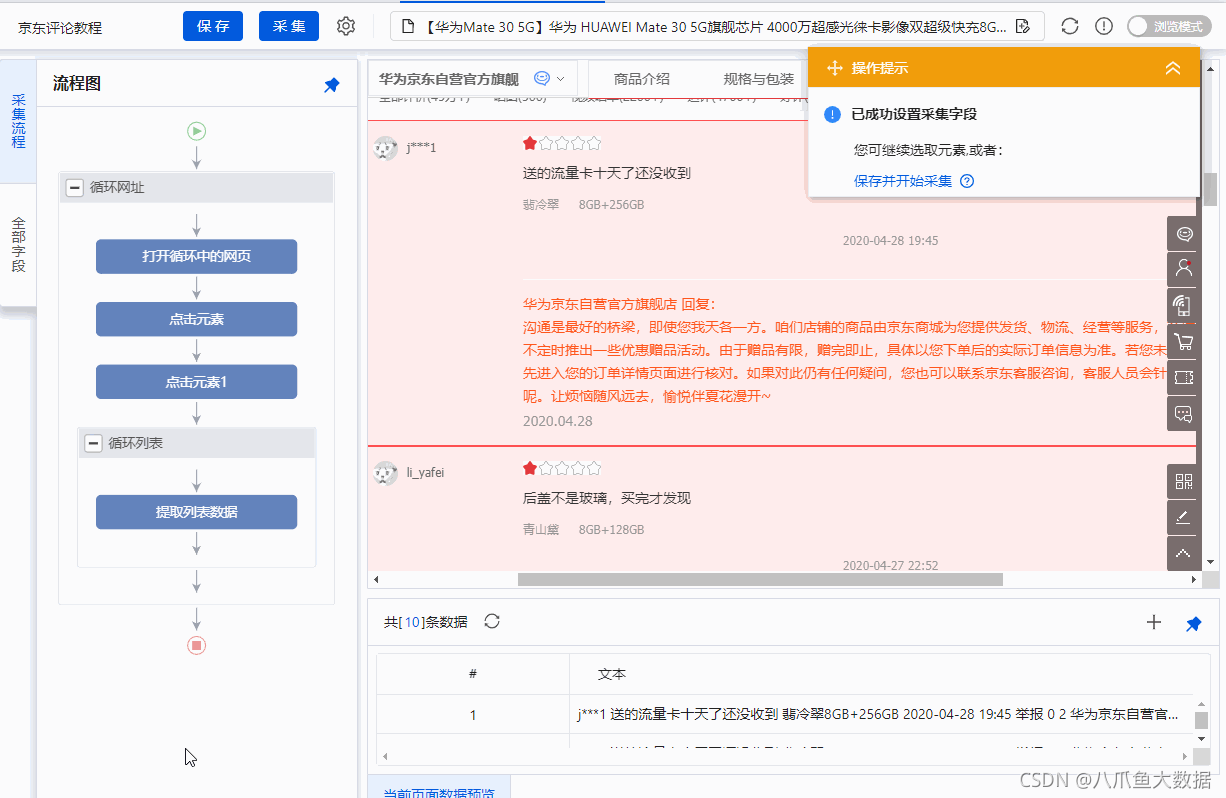Screen dimensions: 1226x798
Task: Click the one-star rating of j***1 review
Action: coord(562,143)
